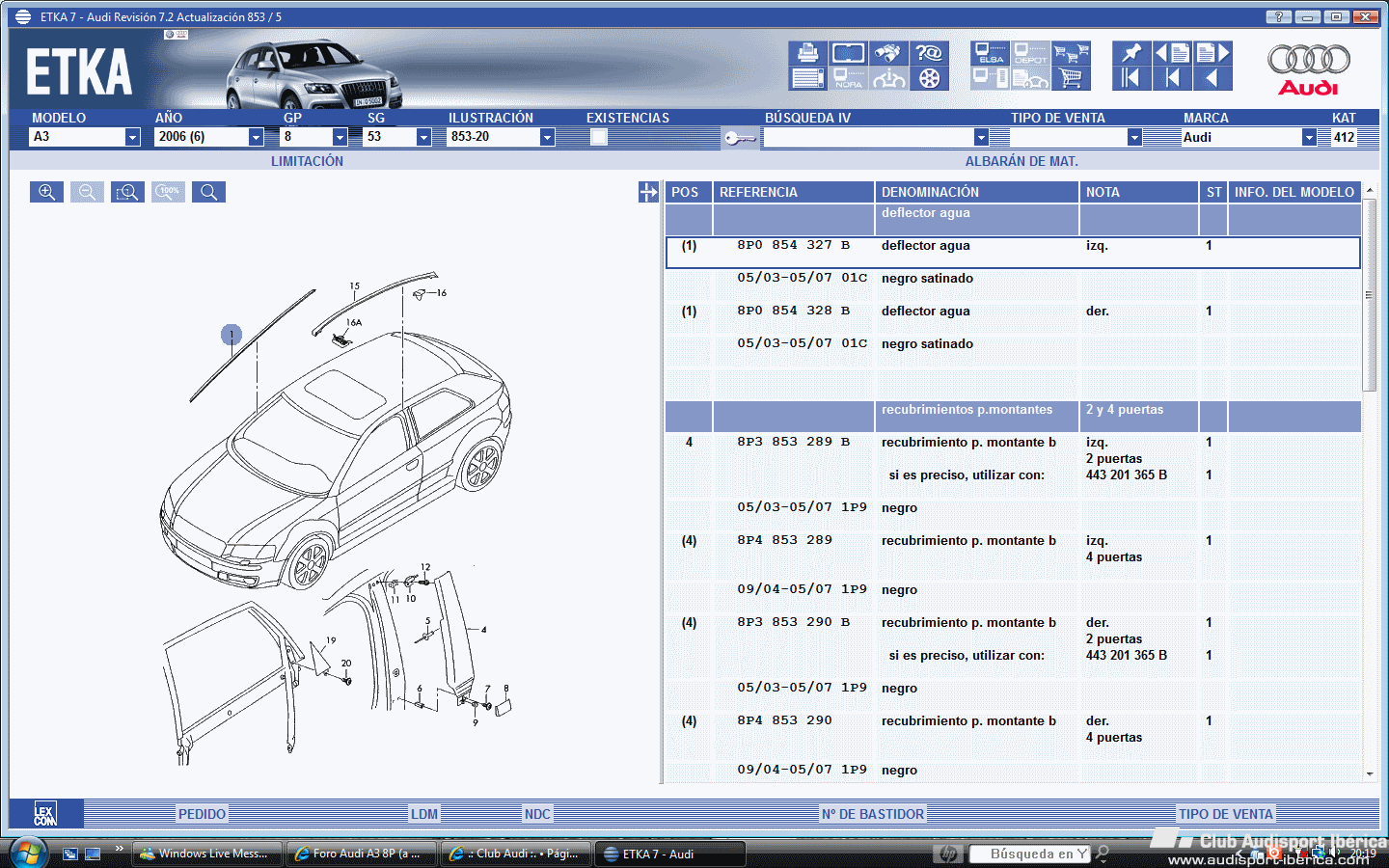Click the DEPOT module icon
This screenshot has height=868, width=1389.
(1030, 53)
